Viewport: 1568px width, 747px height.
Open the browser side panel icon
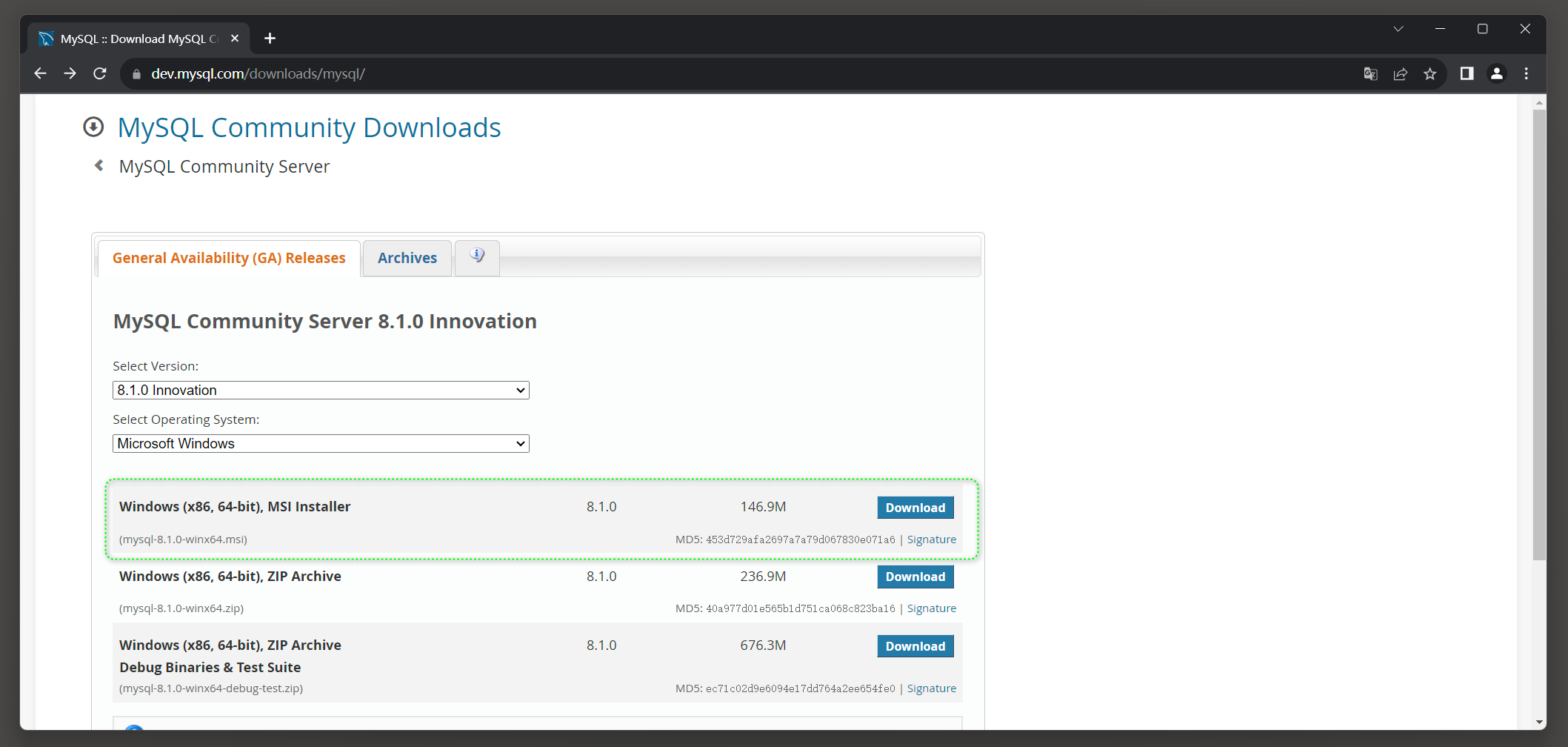(1467, 73)
